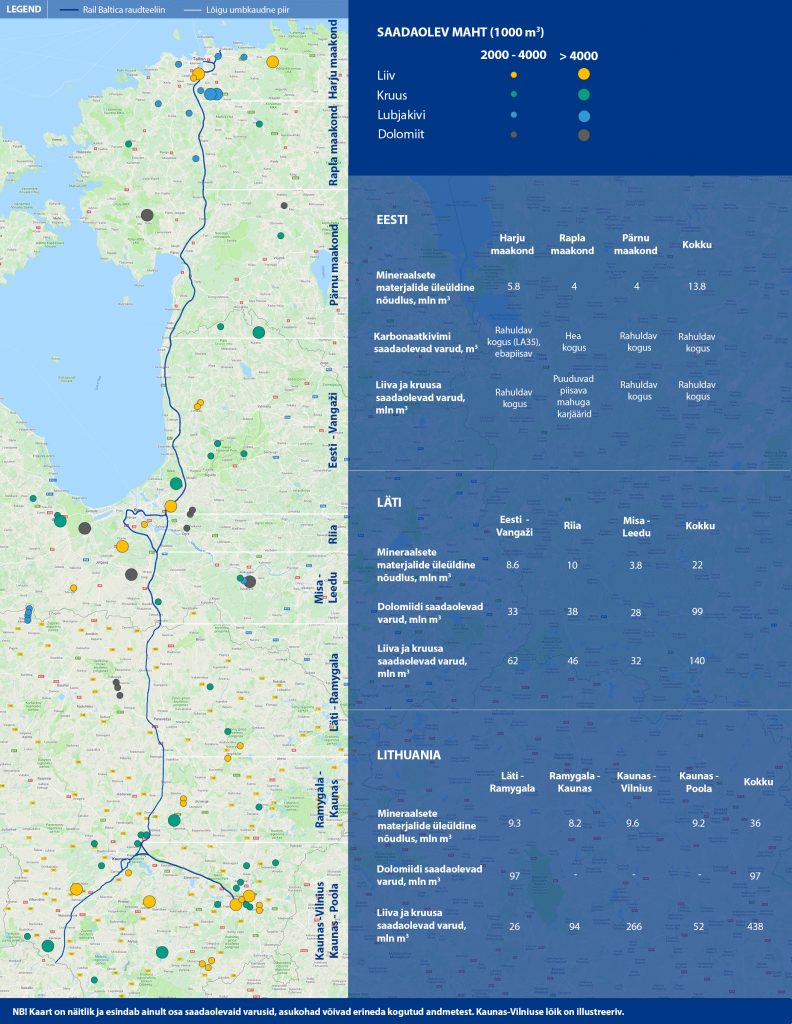Open the LÄTI section heading
792x1024 pixels.
coord(388,501)
